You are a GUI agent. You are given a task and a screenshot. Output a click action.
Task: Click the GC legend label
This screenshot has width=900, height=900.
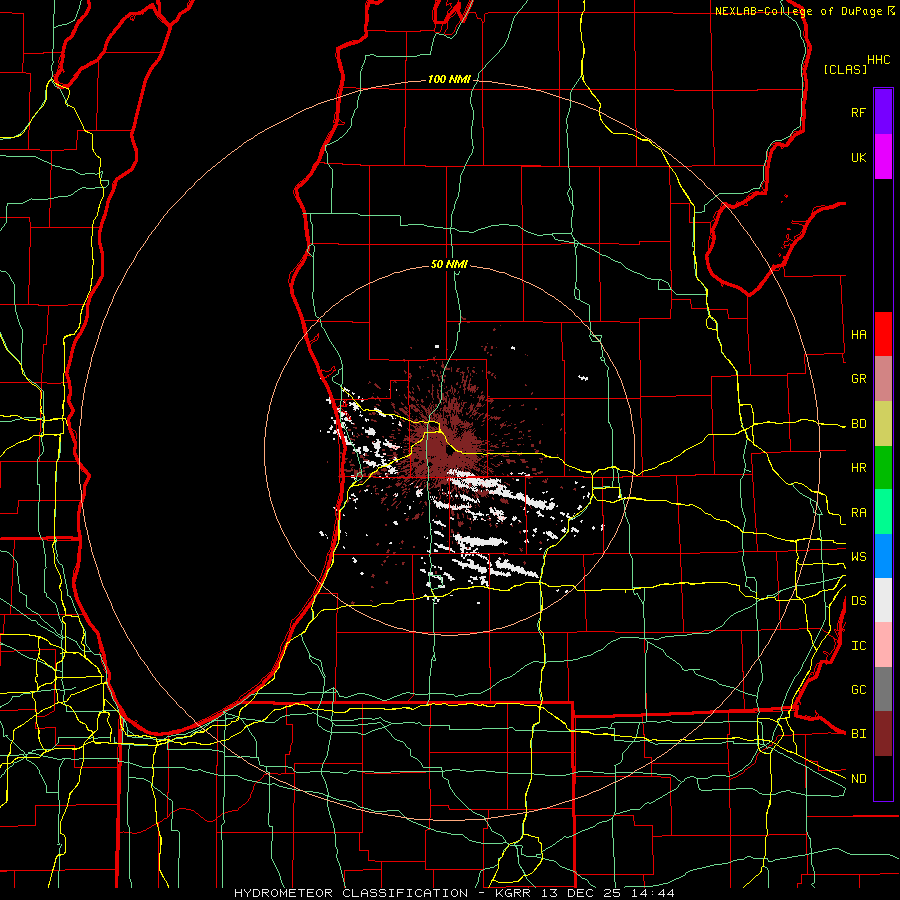[x=858, y=689]
